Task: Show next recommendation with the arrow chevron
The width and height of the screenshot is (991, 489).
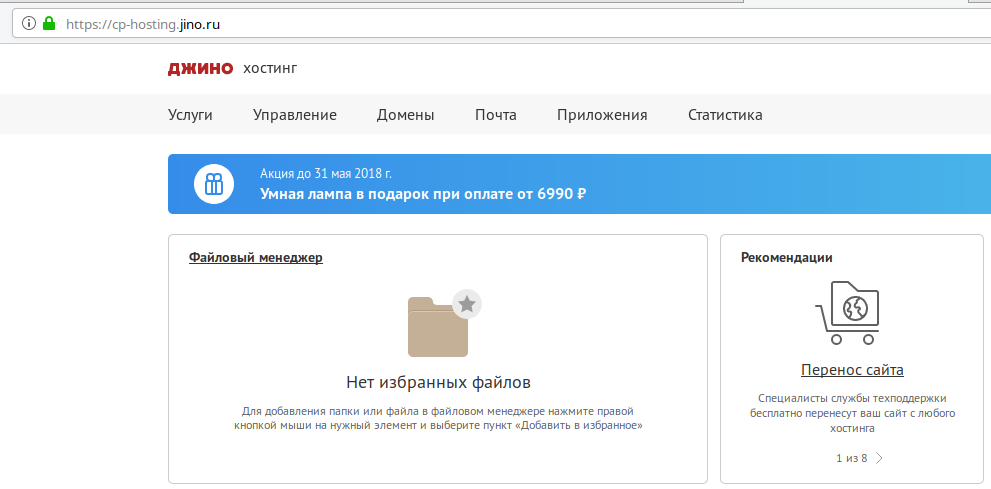Action: 879,459
